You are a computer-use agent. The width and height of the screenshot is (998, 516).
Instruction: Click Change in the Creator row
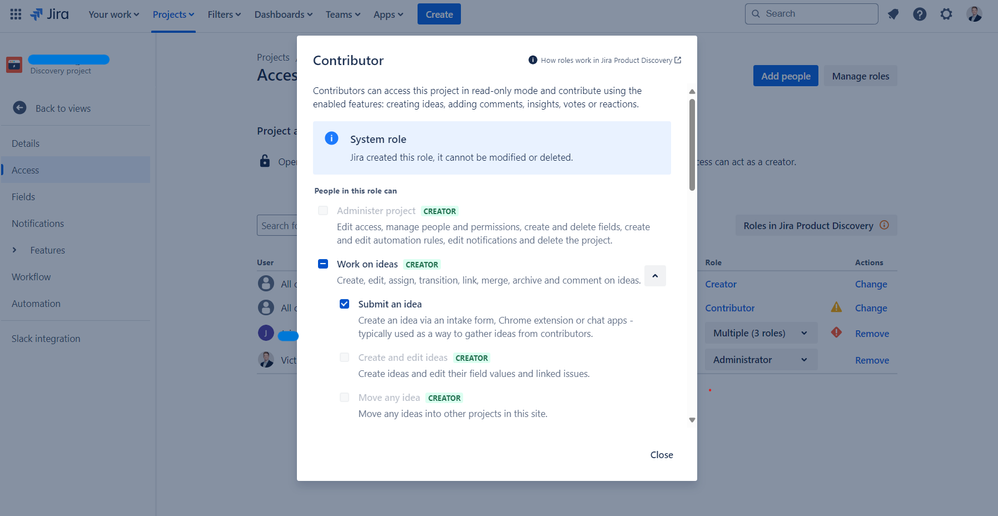[x=871, y=284]
